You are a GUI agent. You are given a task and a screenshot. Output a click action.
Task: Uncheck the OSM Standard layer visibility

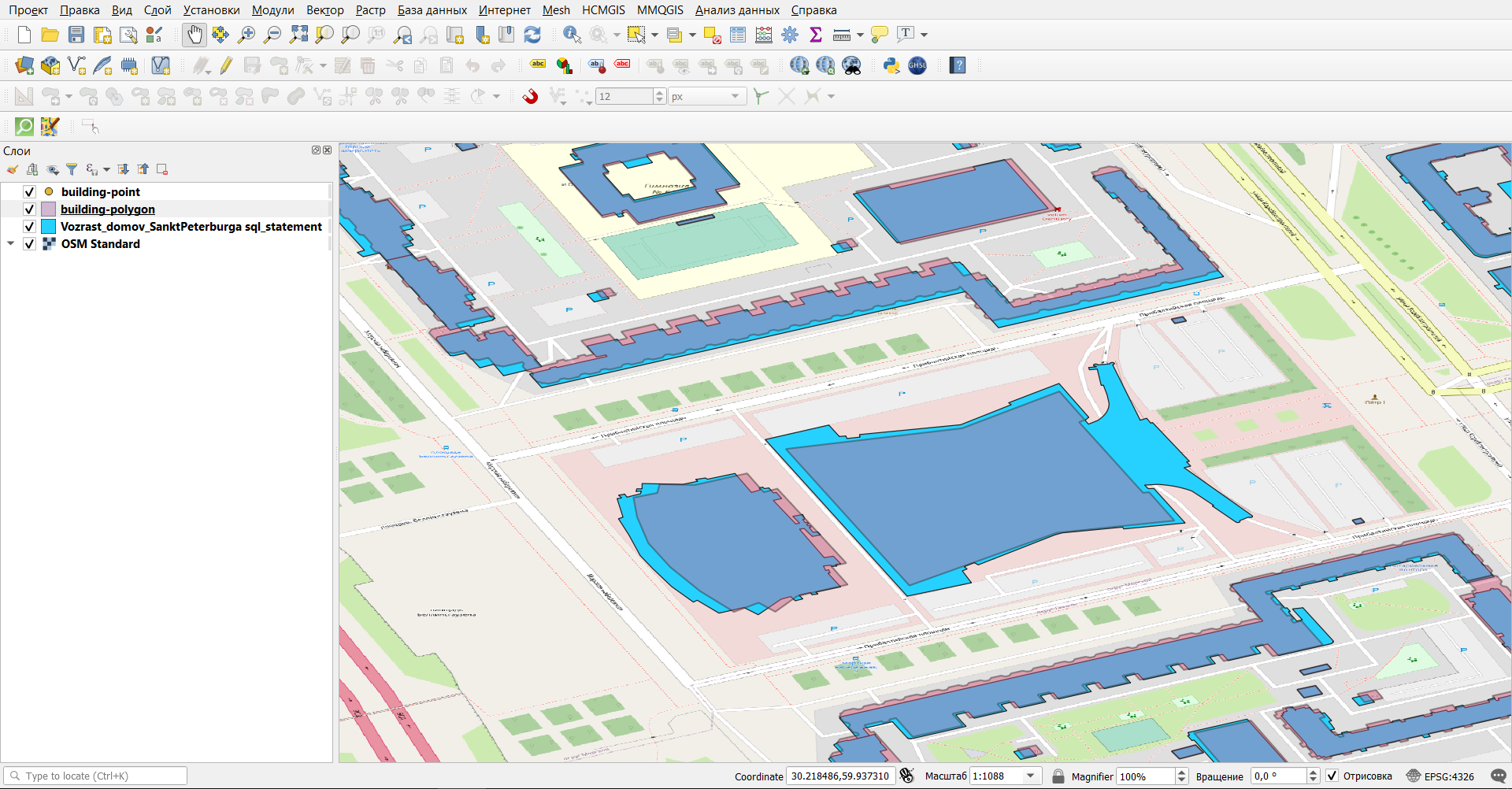click(x=30, y=244)
